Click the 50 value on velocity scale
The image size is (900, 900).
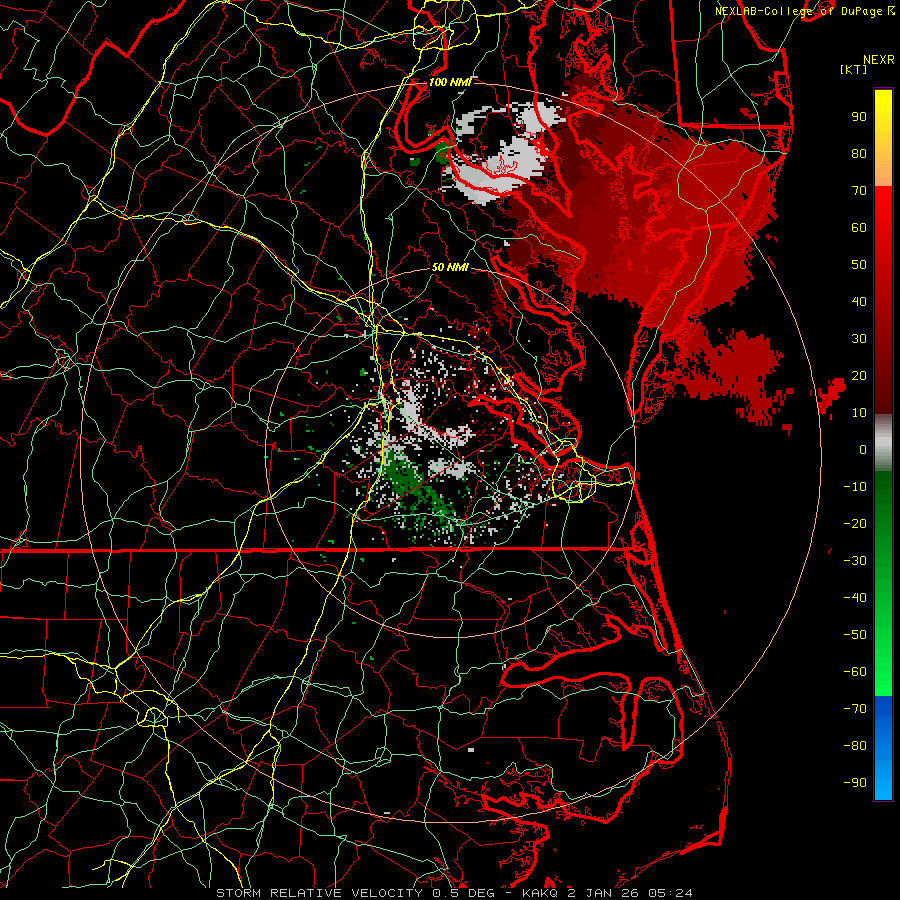(859, 265)
